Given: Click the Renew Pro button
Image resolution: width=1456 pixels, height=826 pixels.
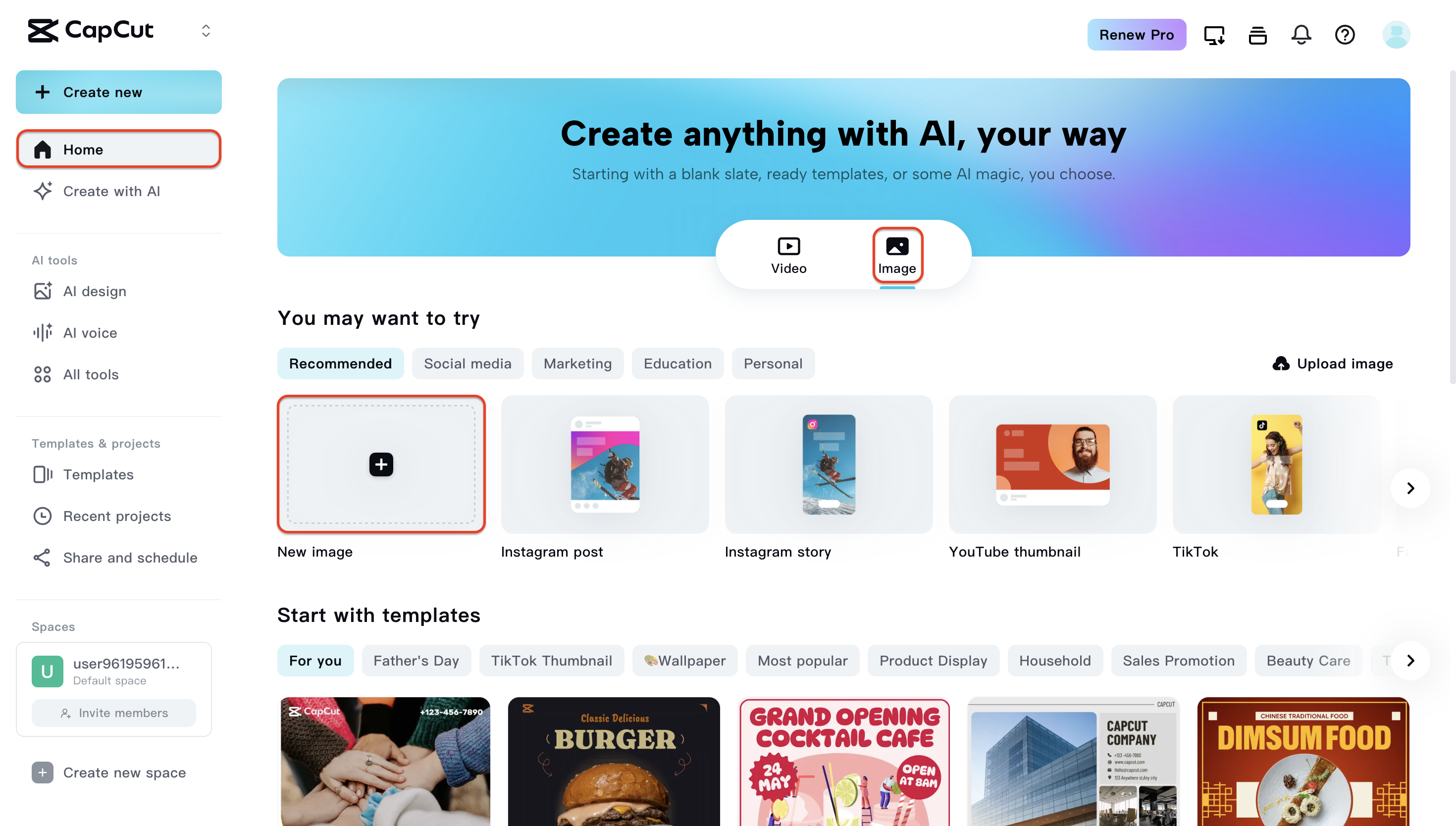Looking at the screenshot, I should pyautogui.click(x=1136, y=35).
